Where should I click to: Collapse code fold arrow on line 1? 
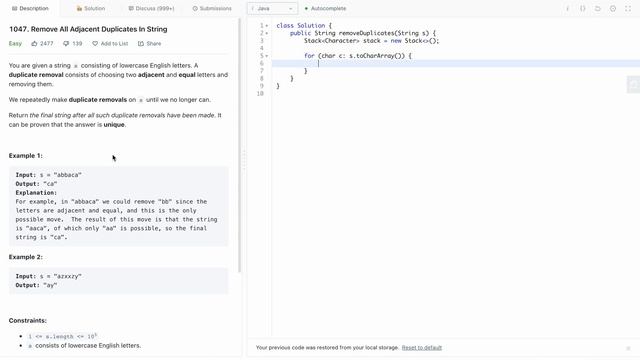pyautogui.click(x=267, y=26)
